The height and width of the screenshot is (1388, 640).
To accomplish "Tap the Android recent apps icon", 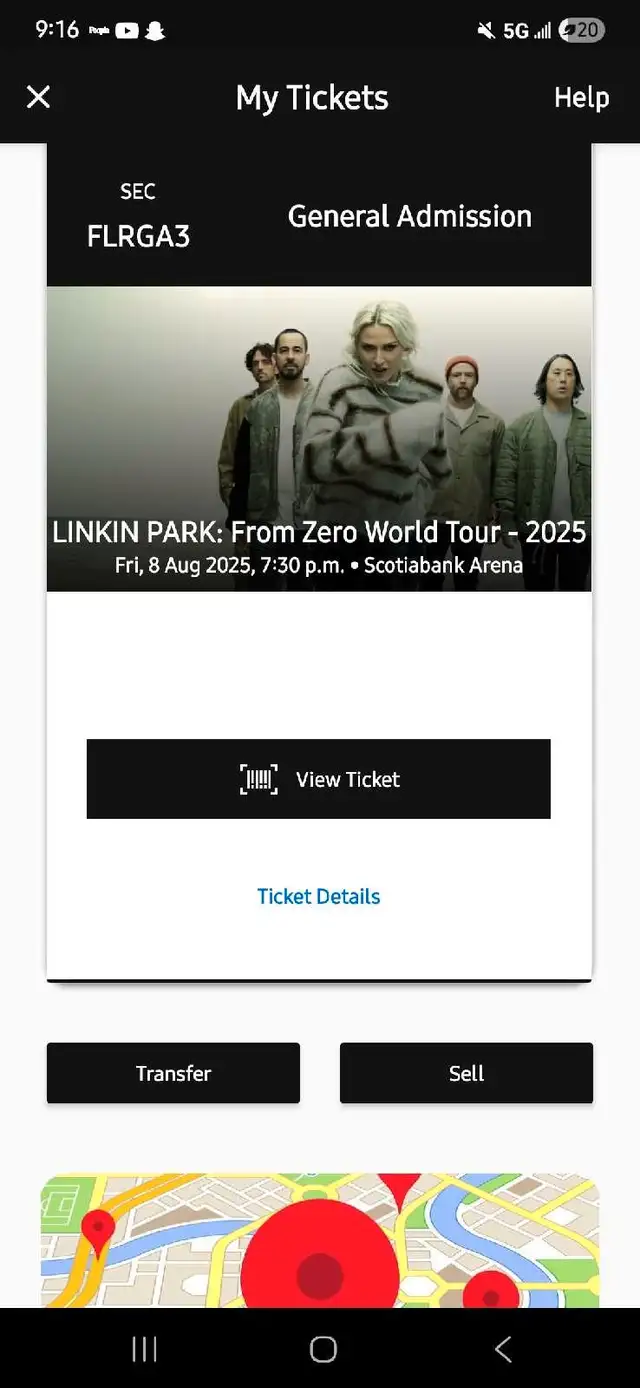I will point(145,1349).
